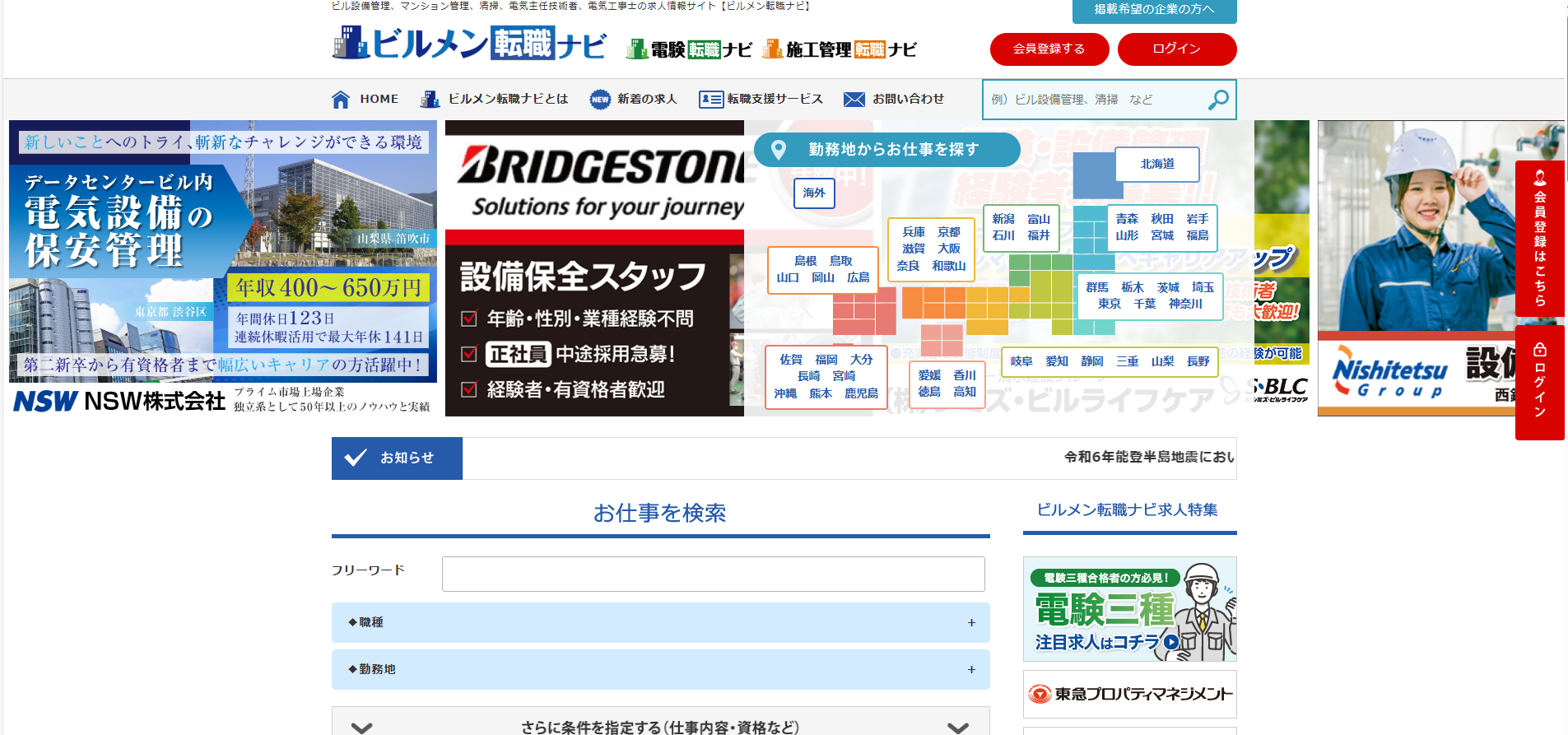Expand the 職種 accordion section
Image resolution: width=1568 pixels, height=735 pixels.
660,622
